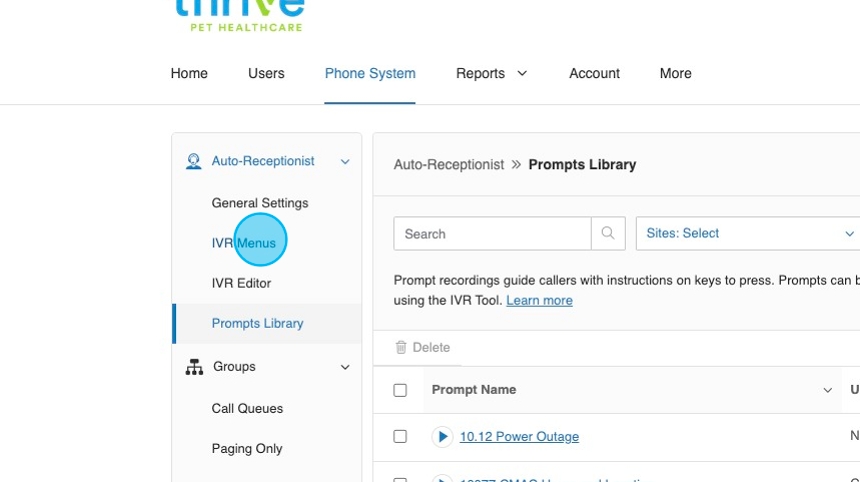Click the Delete trash icon

point(401,348)
